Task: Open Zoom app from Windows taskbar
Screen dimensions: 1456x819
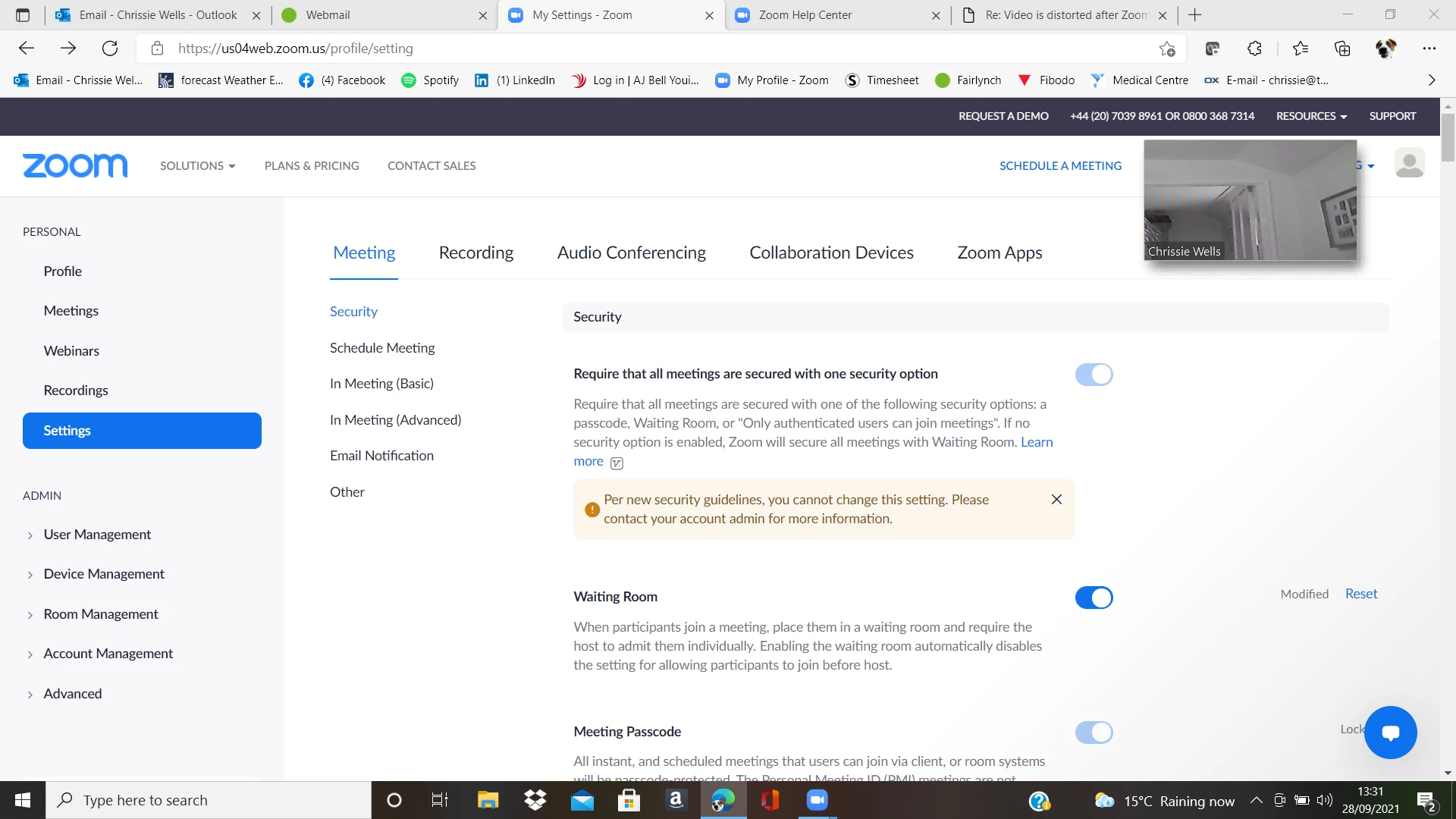Action: [x=817, y=800]
